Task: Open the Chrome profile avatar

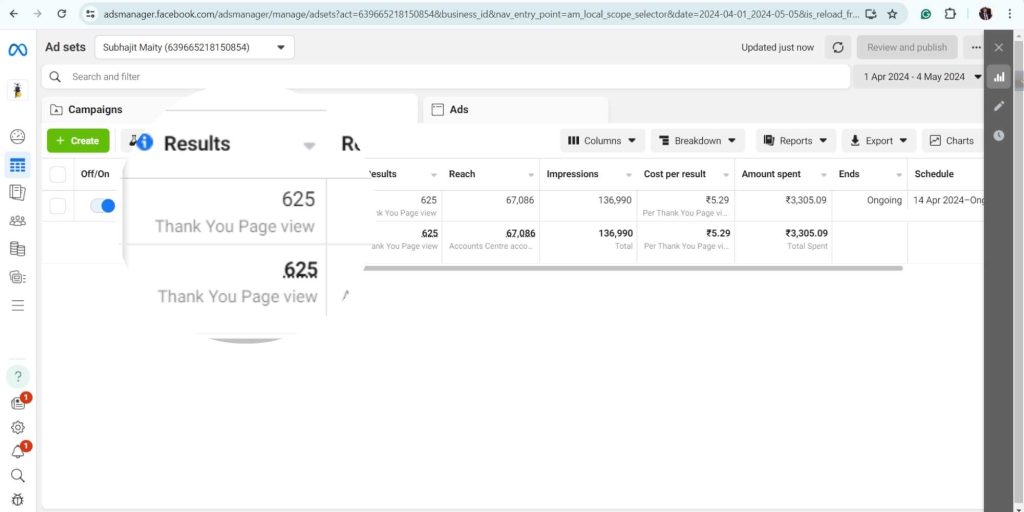Action: (985, 14)
